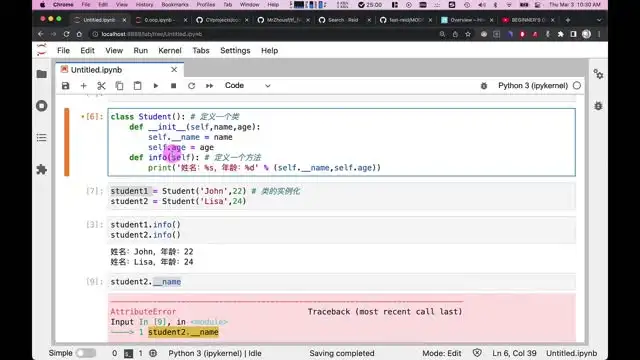The width and height of the screenshot is (640, 360).
Task: Open the Chrome app menu in the menu bar
Action: click(63, 5)
